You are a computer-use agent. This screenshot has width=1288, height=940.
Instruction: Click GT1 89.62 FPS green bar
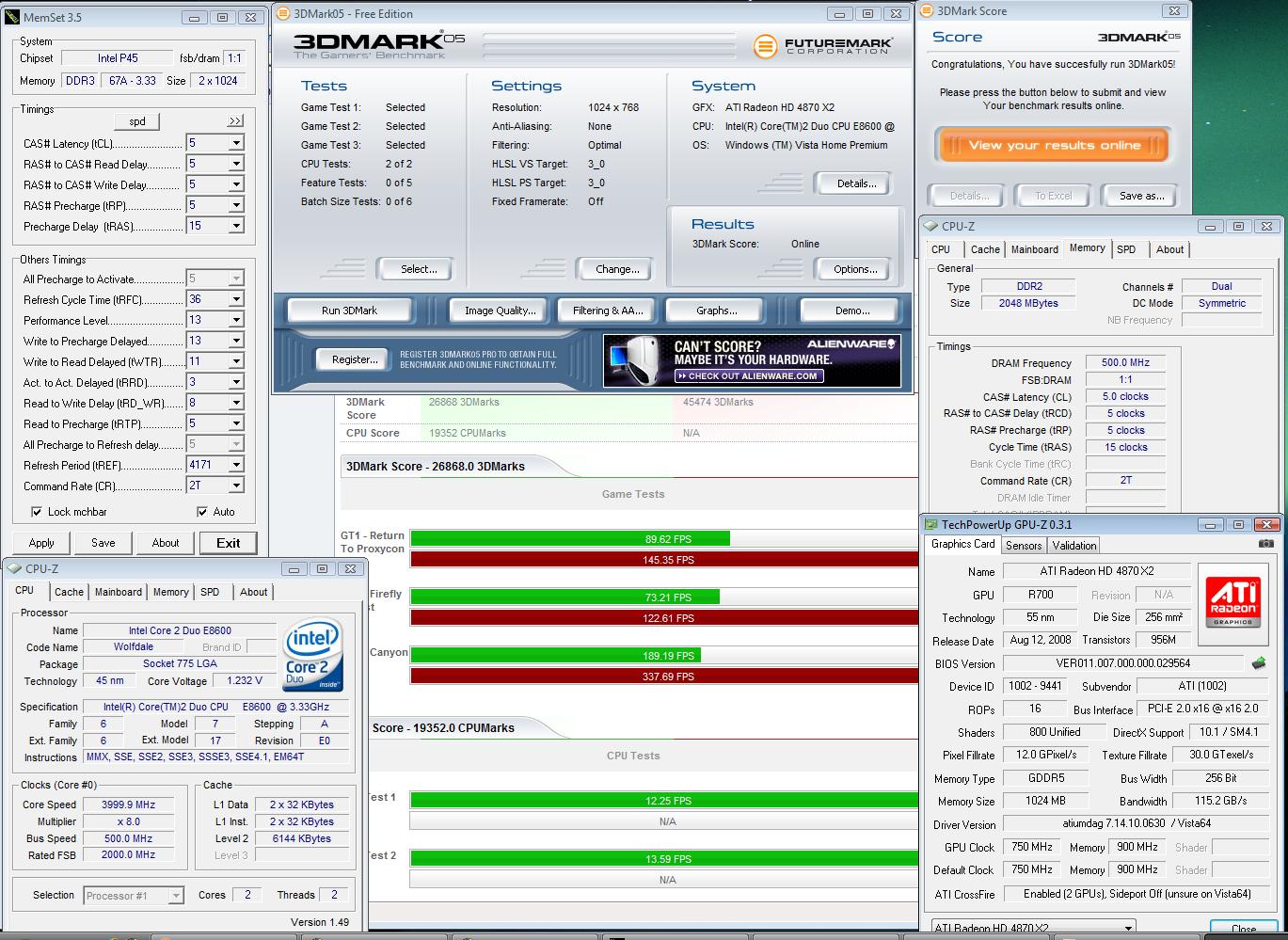point(570,539)
